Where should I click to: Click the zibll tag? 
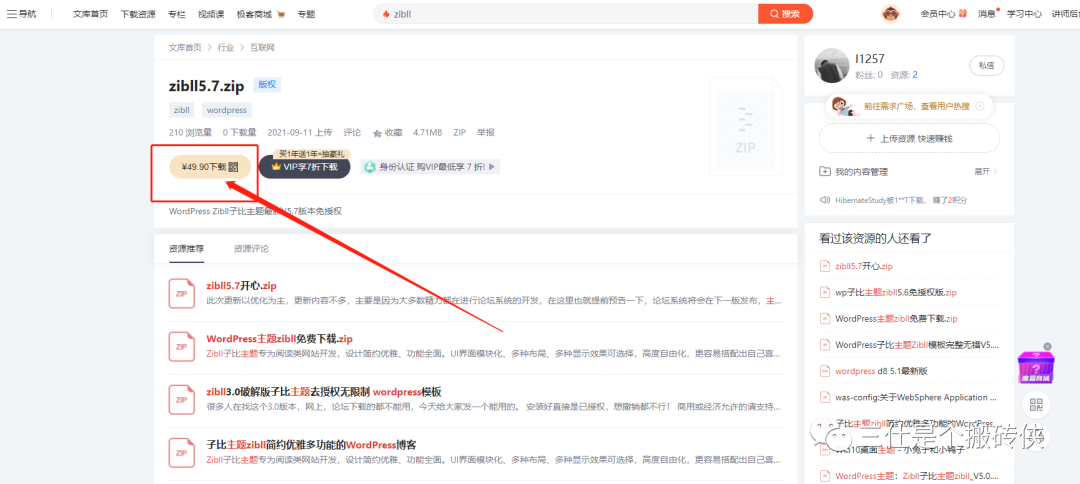click(182, 109)
